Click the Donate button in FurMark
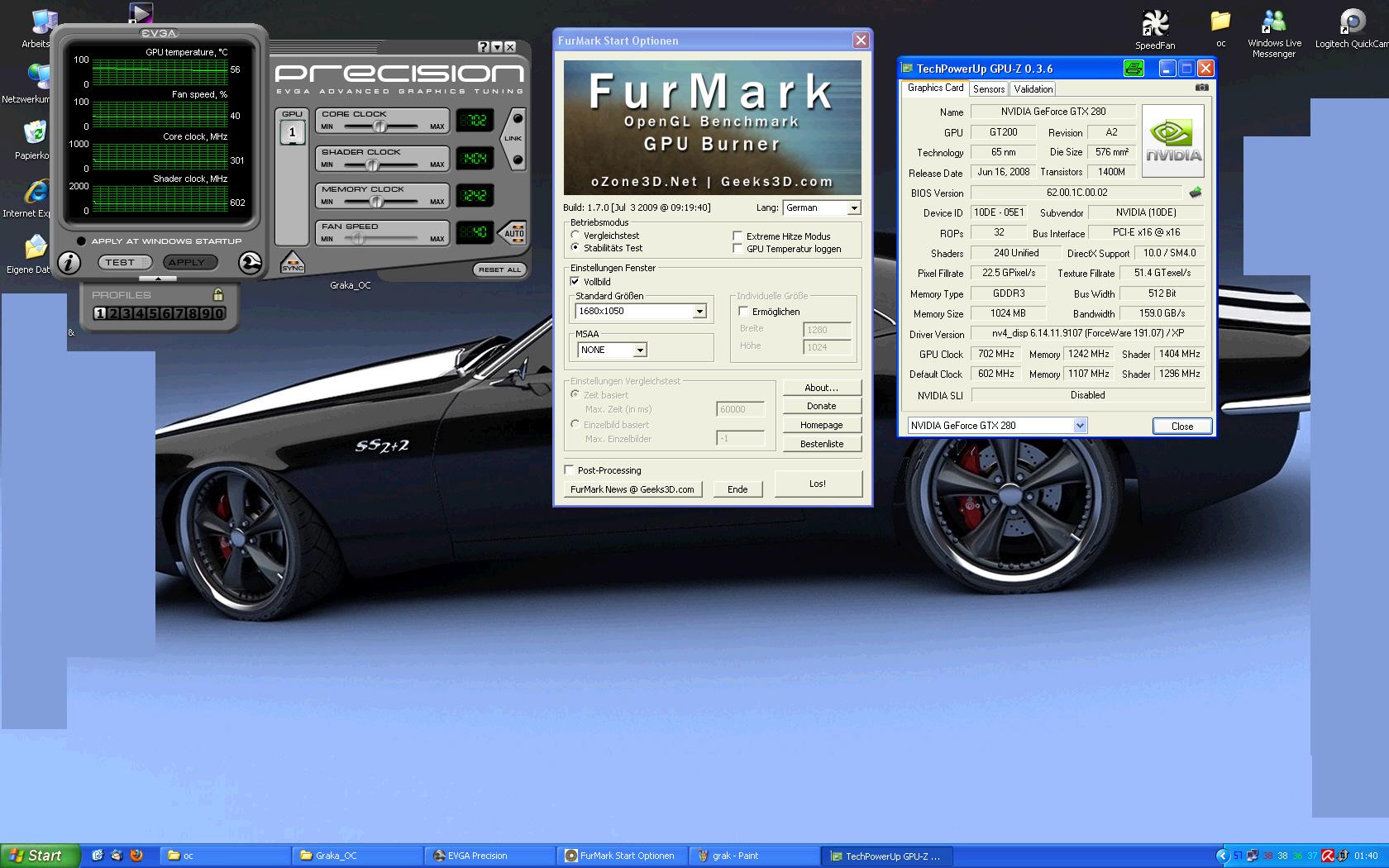The width and height of the screenshot is (1389, 868). point(822,407)
